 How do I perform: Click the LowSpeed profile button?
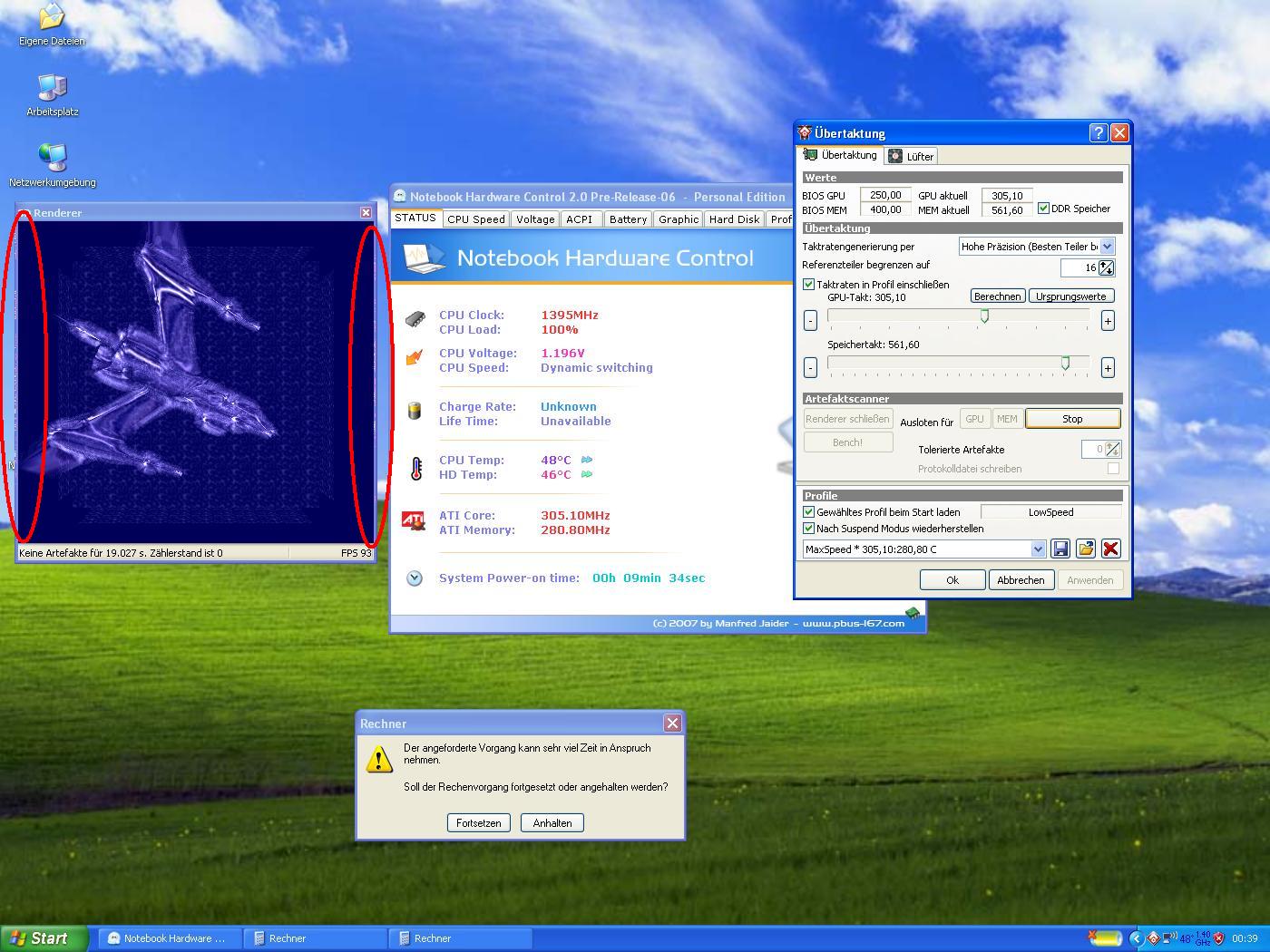click(1050, 512)
